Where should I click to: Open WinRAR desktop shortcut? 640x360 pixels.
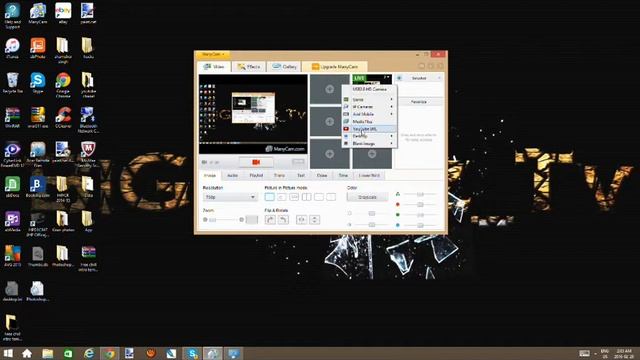tap(12, 118)
